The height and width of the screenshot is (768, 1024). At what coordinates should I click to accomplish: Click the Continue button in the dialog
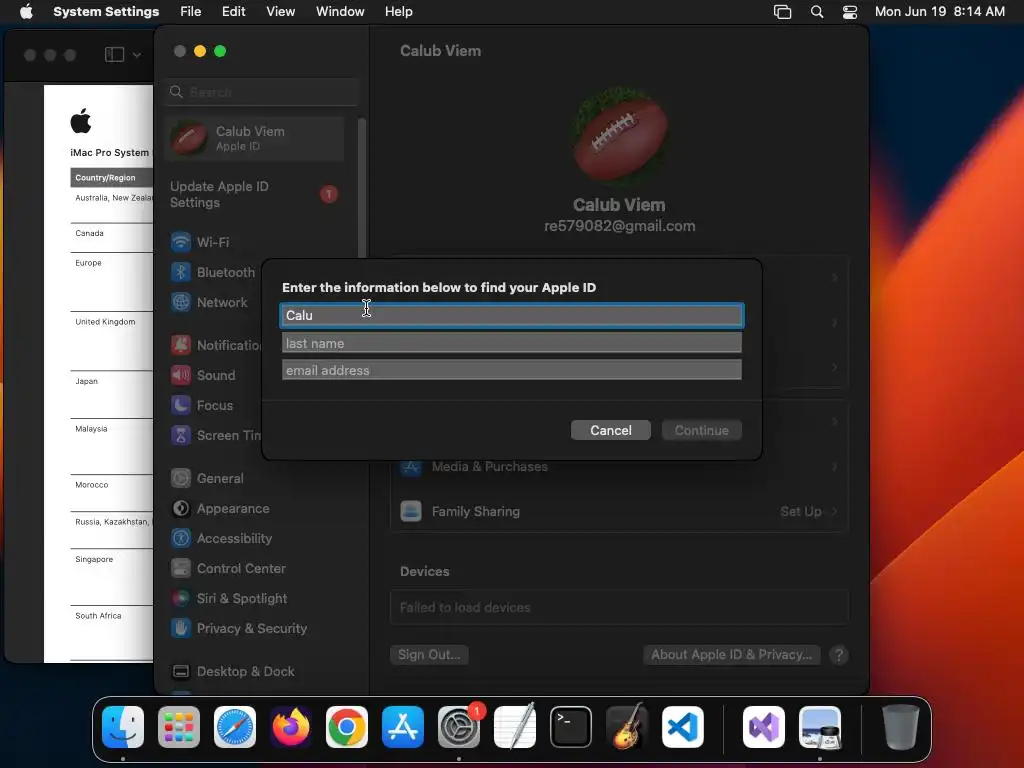[701, 430]
